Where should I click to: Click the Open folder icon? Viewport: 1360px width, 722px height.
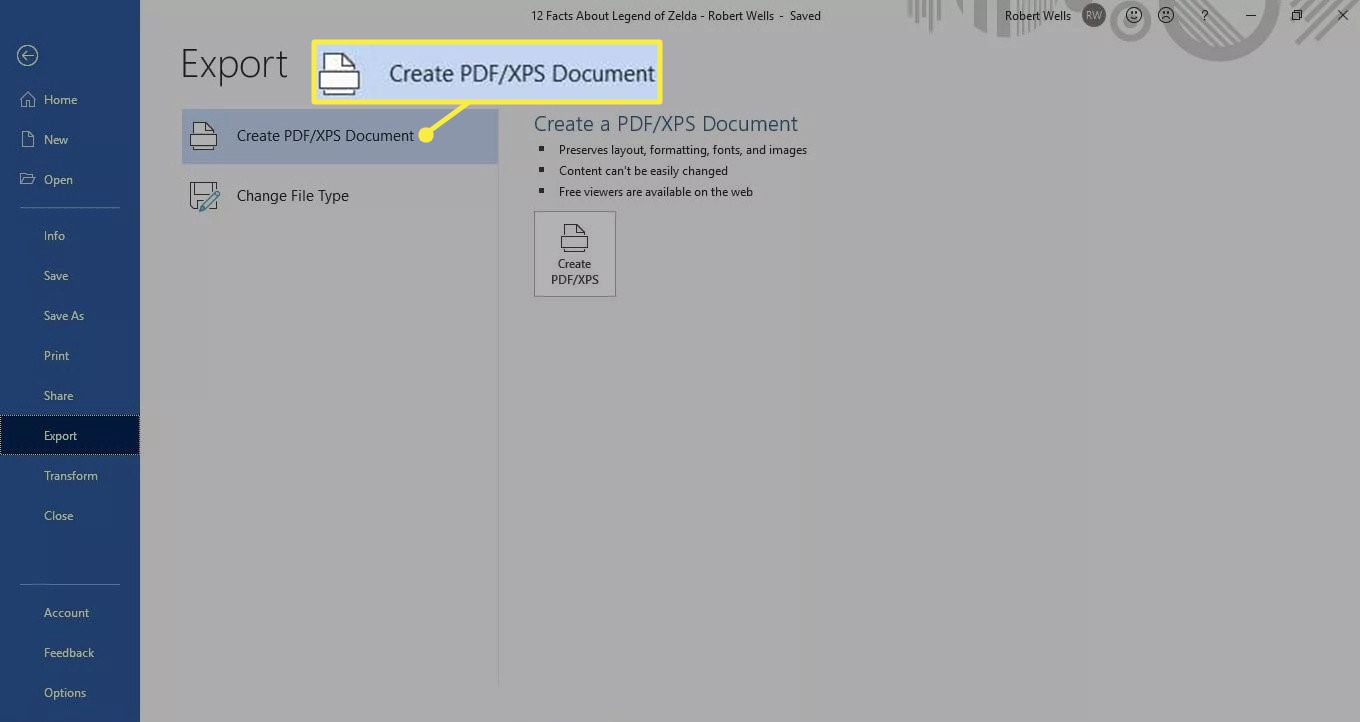(28, 180)
